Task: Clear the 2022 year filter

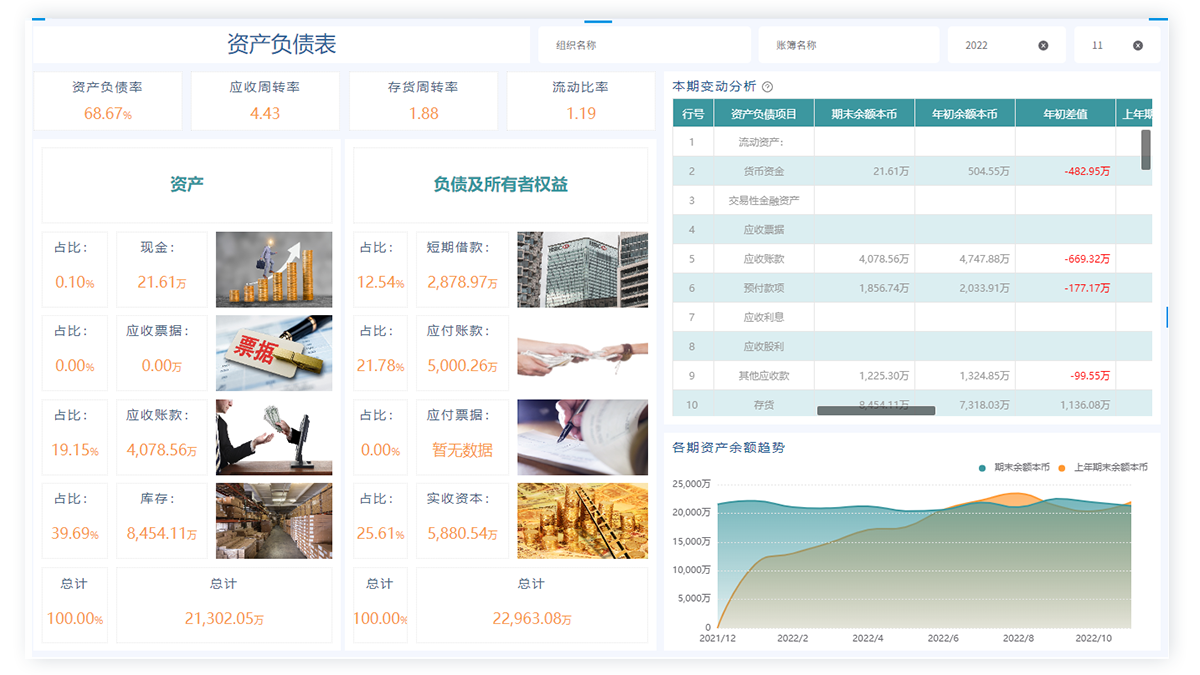Action: coord(1043,45)
